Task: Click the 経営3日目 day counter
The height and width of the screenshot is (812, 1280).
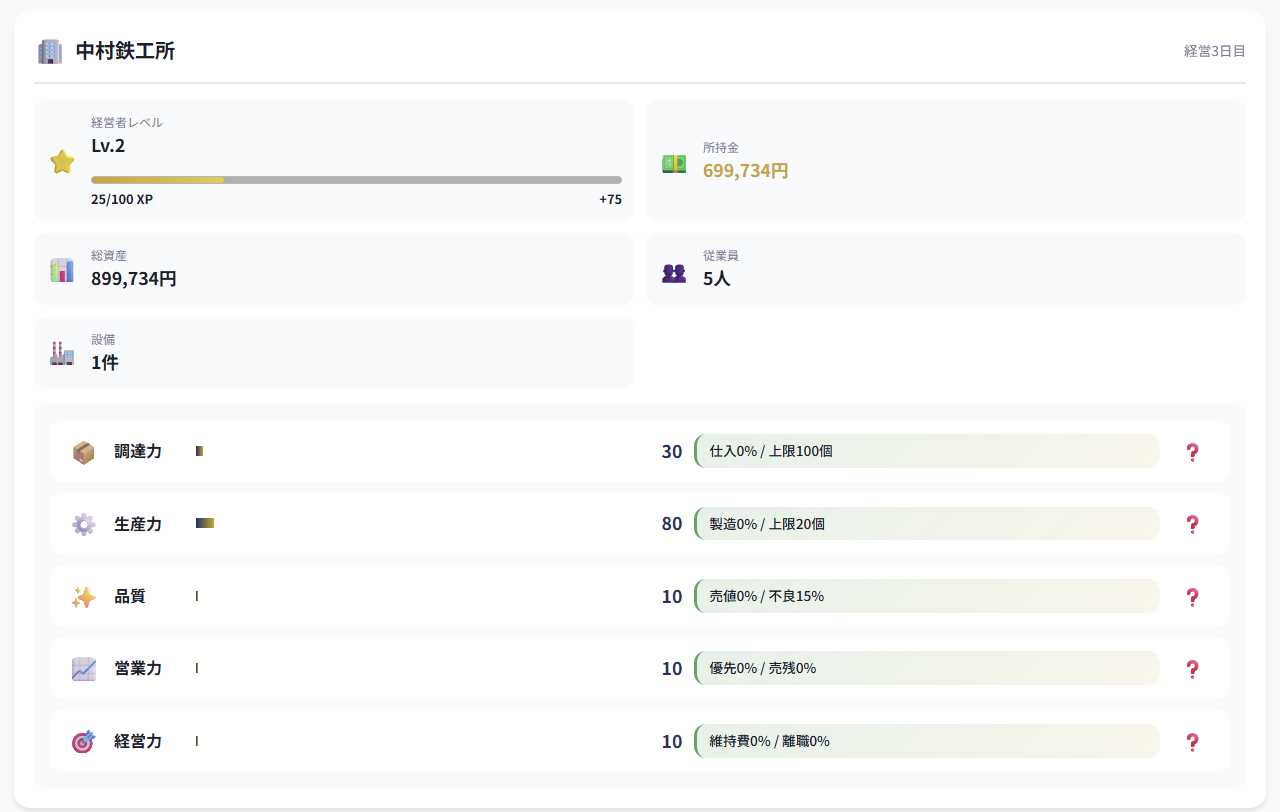Action: pyautogui.click(x=1215, y=51)
